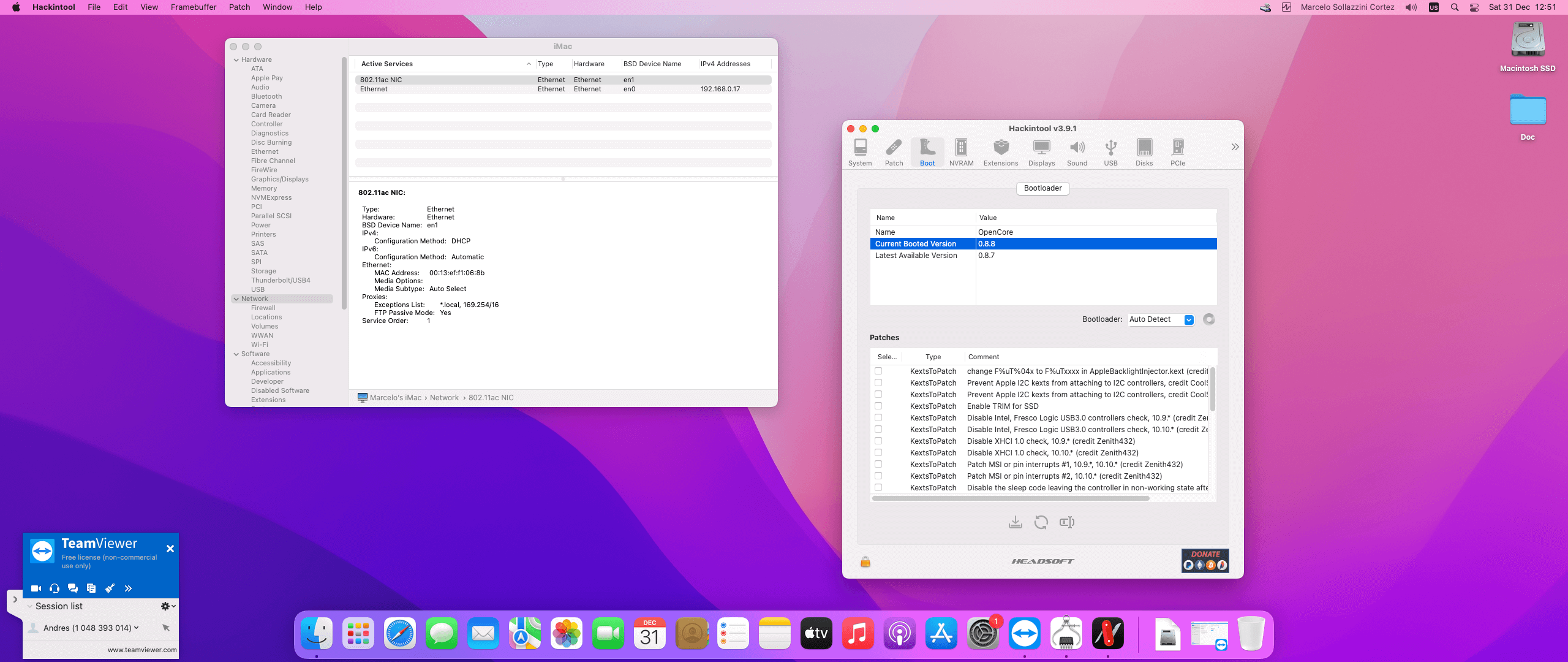Check the first AppleBacklightInjector patch checkbox
Viewport: 1568px width, 662px height.
point(878,371)
